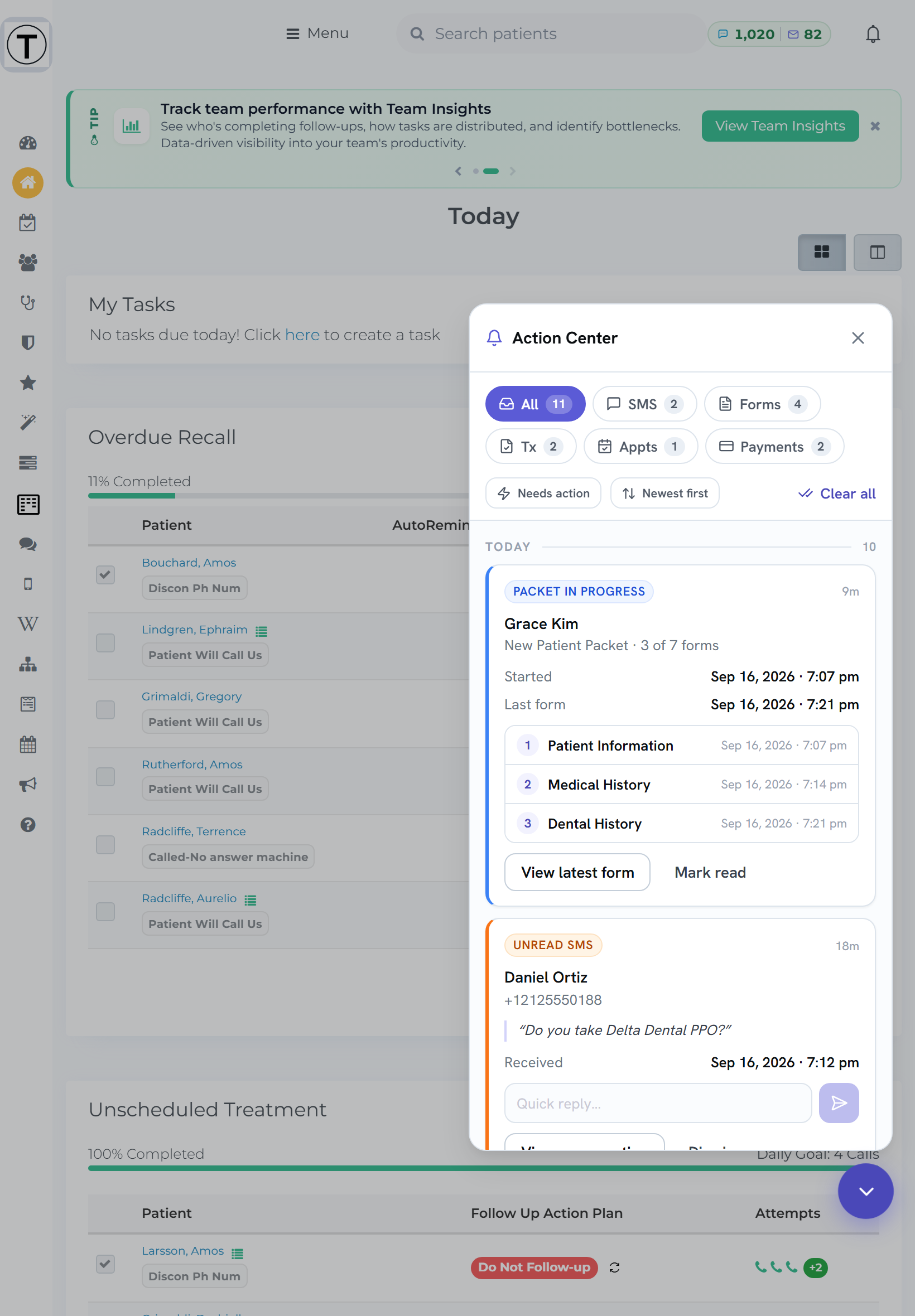Open the magic wand sidebar icon
Image resolution: width=915 pixels, height=1316 pixels.
tap(27, 423)
